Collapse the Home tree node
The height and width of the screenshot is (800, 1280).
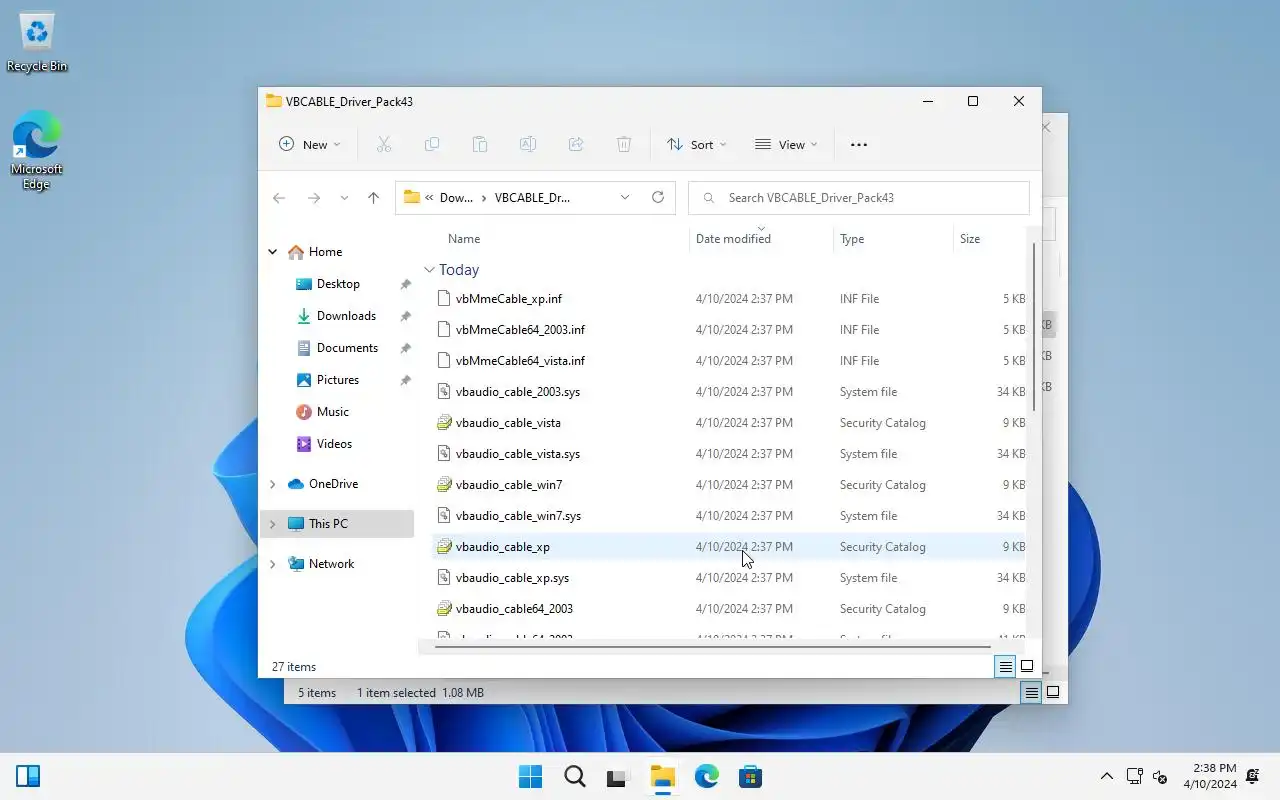272,252
